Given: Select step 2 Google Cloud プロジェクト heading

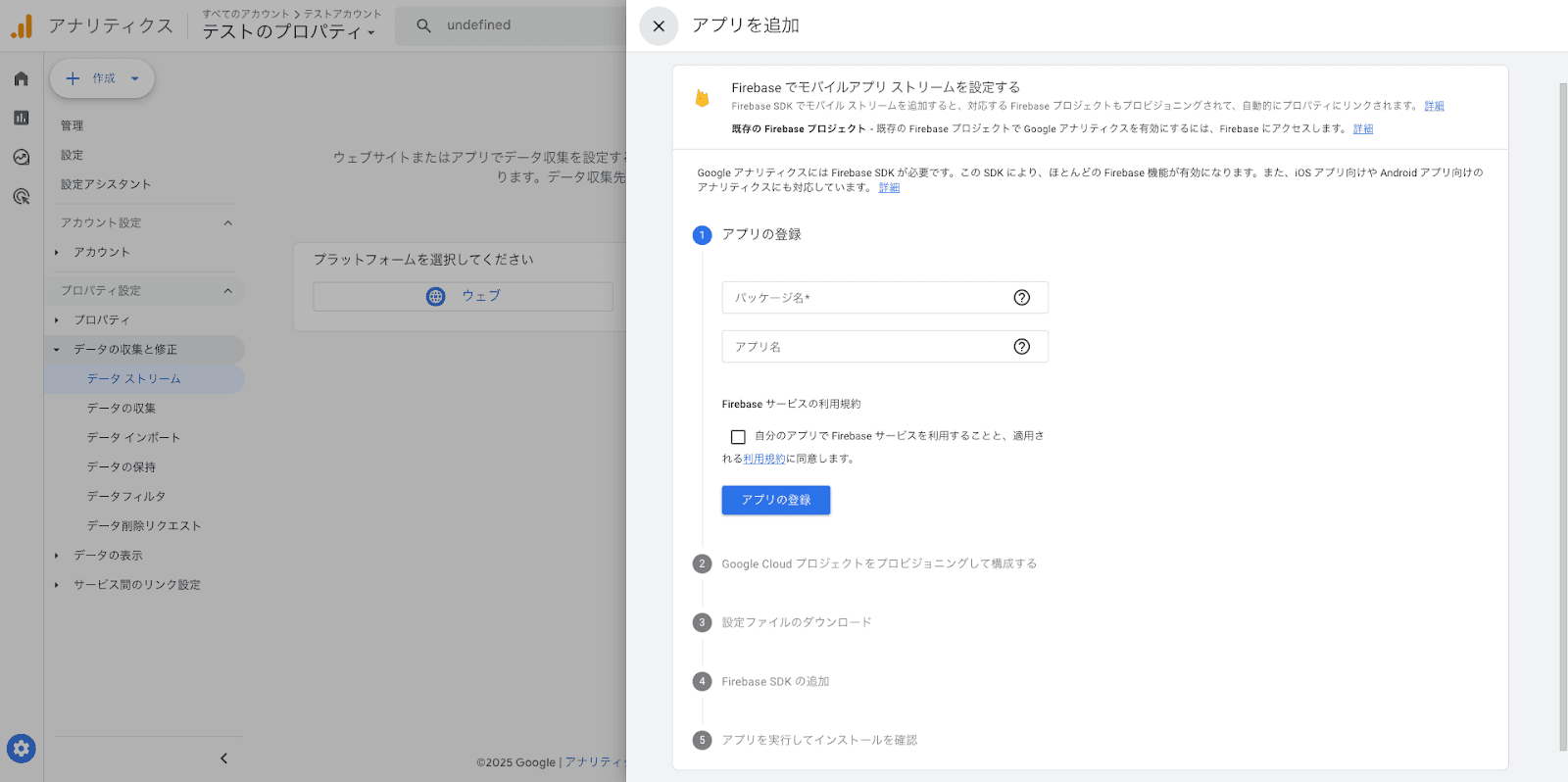Looking at the screenshot, I should pos(879,564).
